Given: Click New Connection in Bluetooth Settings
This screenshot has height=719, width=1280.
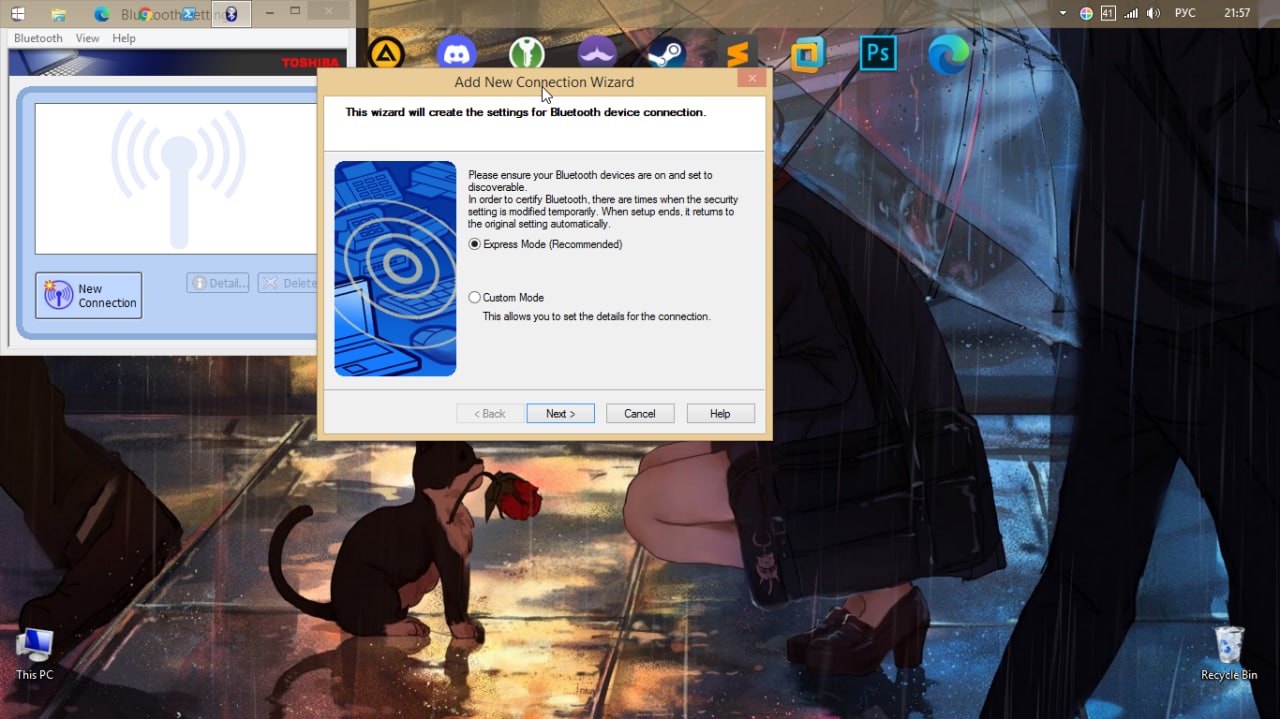Looking at the screenshot, I should [88, 295].
